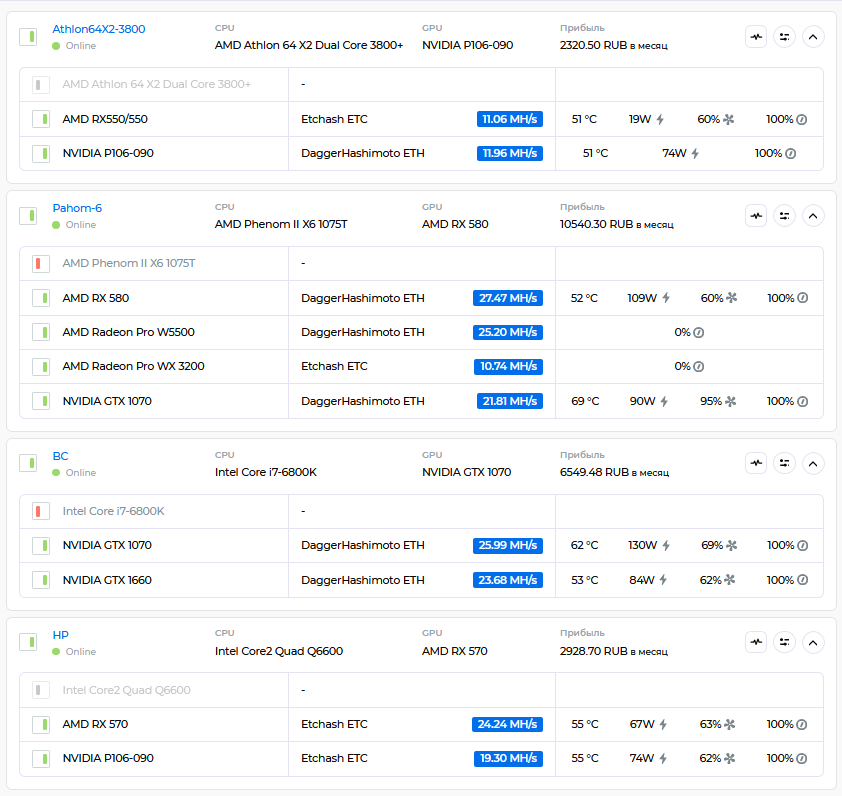Screen dimensions: 842x796
Task: Click the 24.24 MH/s hashrate badge
Action: pos(507,725)
